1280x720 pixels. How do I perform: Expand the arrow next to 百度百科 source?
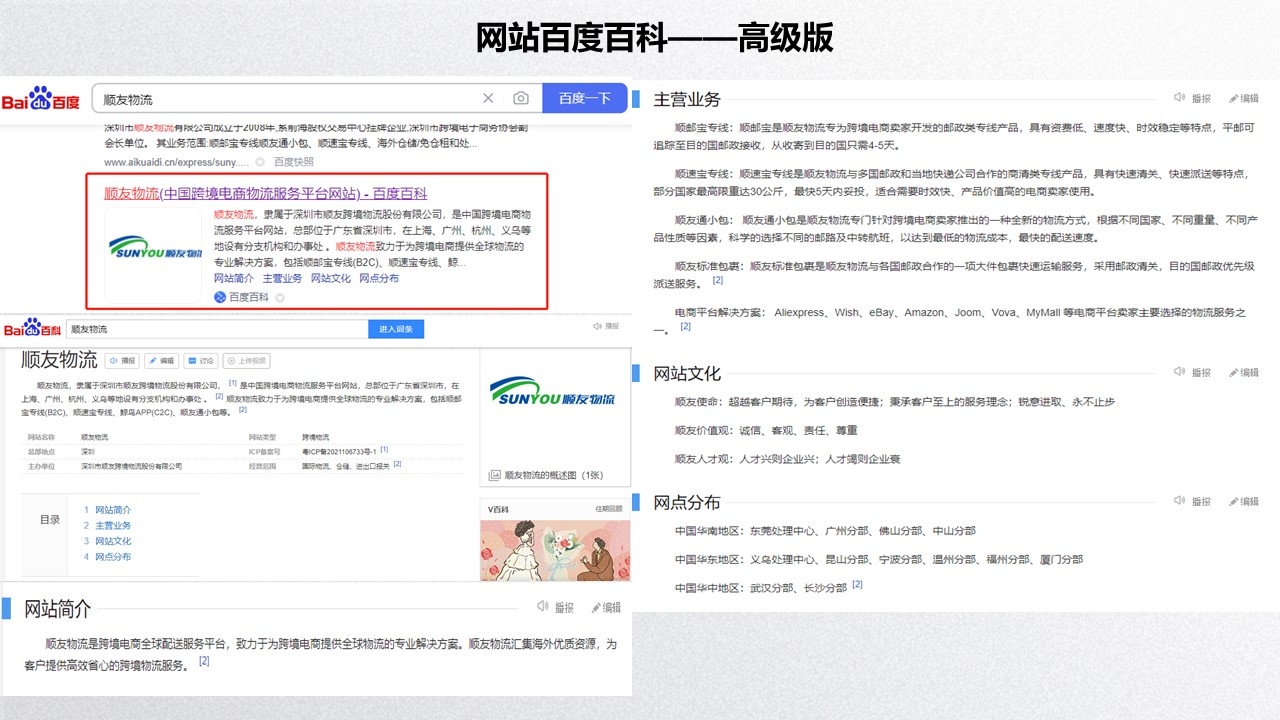click(x=280, y=298)
